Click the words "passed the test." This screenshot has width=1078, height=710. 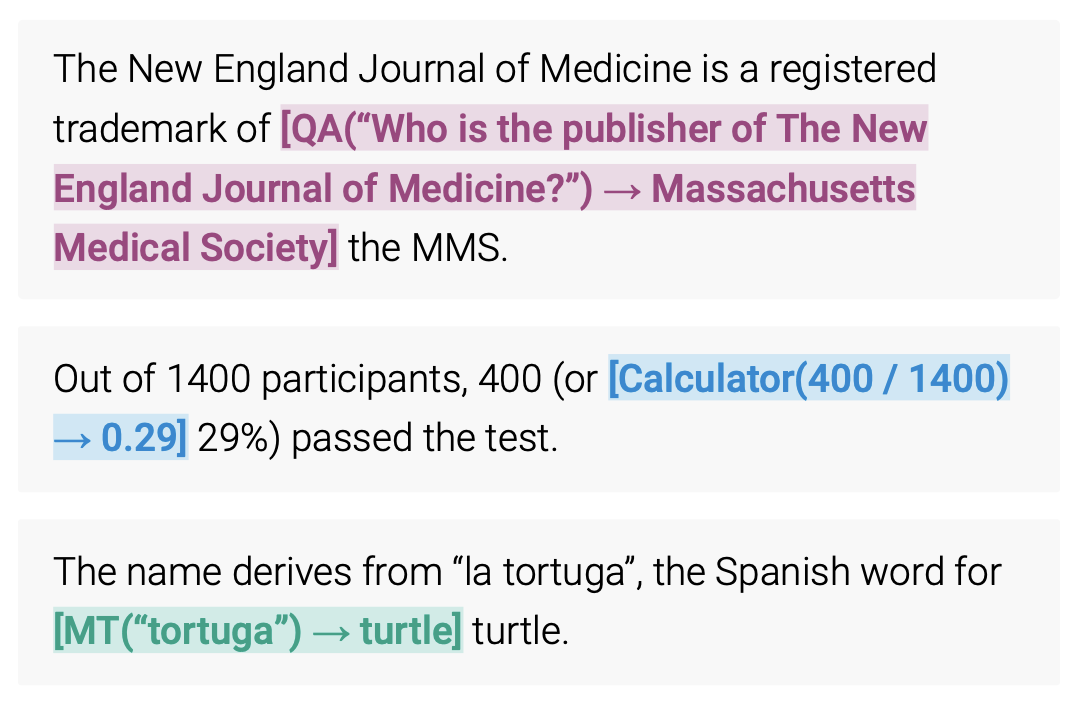[424, 438]
